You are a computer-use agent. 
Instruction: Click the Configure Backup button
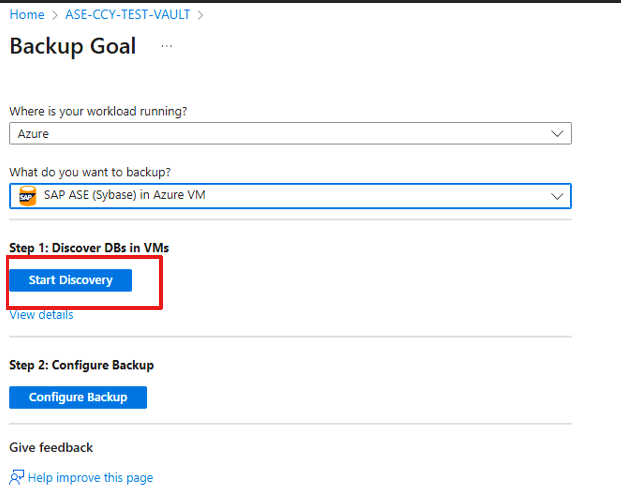click(x=78, y=397)
